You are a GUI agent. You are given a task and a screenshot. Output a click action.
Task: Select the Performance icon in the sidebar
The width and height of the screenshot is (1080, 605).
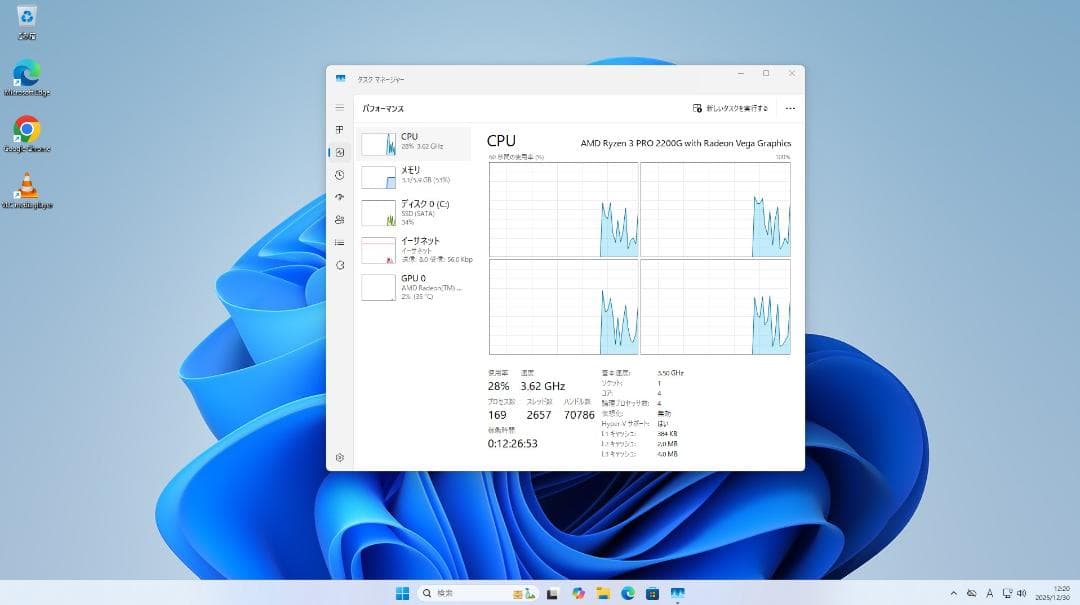(338, 151)
